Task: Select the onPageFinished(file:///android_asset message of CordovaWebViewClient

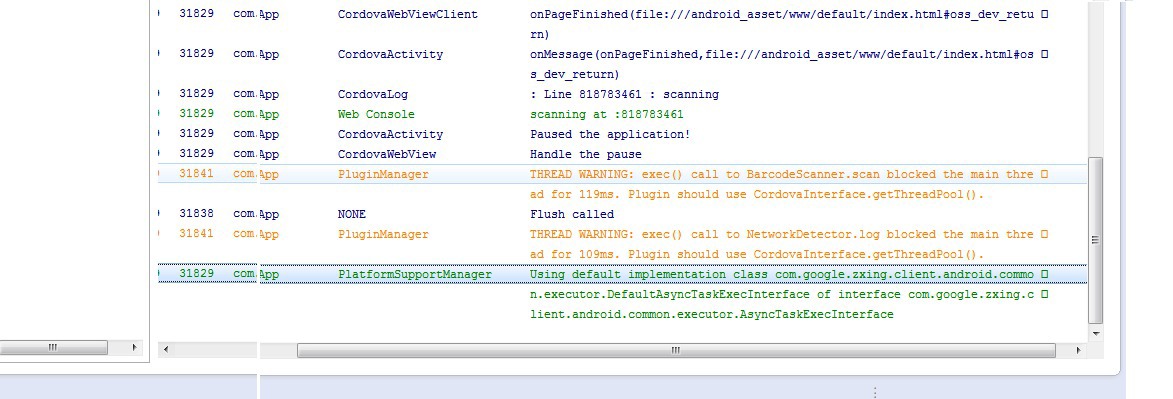Action: click(782, 14)
